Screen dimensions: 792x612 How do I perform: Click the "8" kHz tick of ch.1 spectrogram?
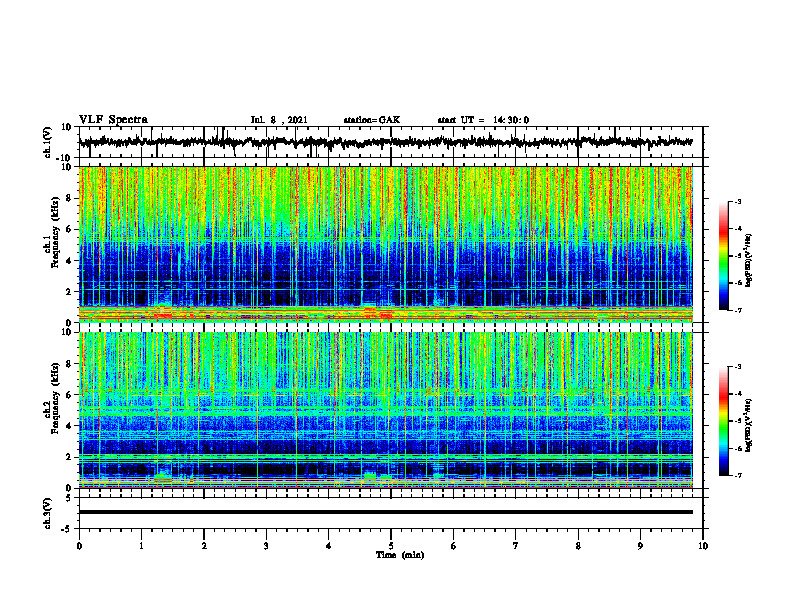(x=69, y=198)
